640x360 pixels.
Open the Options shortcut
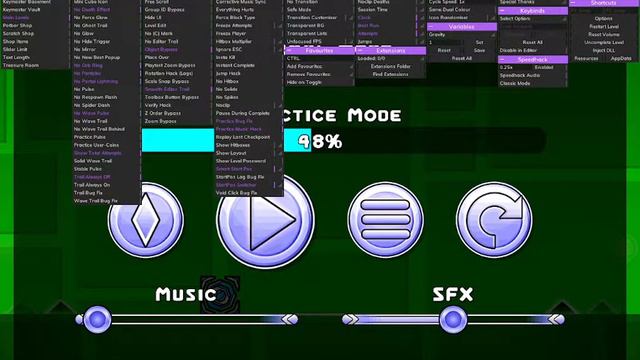(604, 19)
